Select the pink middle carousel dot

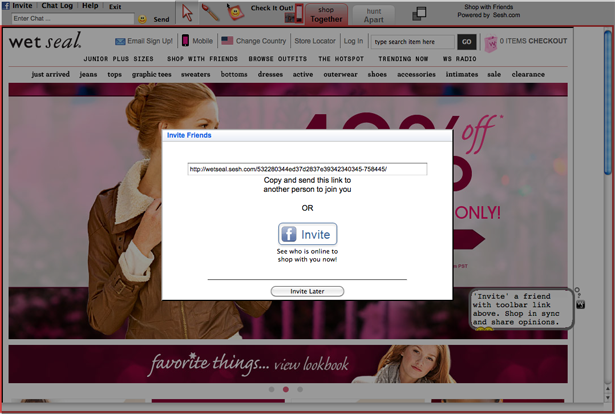(x=286, y=389)
